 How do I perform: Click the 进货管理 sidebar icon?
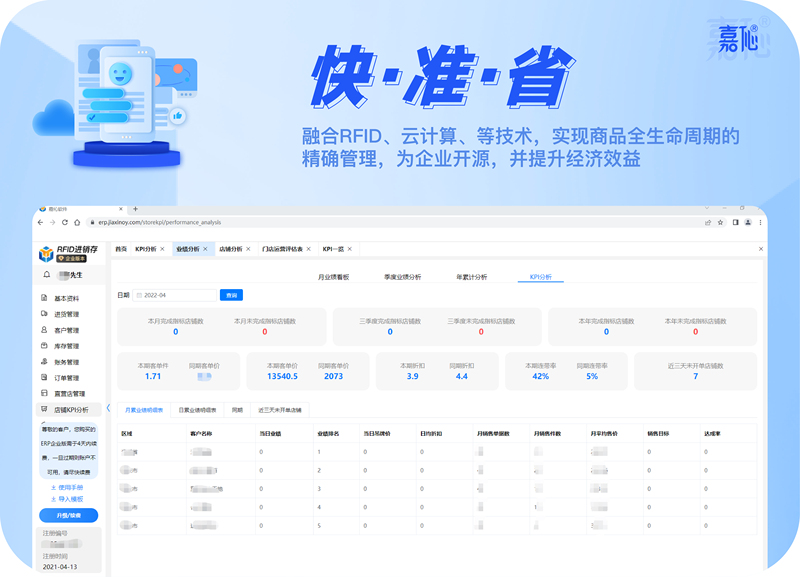[x=44, y=314]
